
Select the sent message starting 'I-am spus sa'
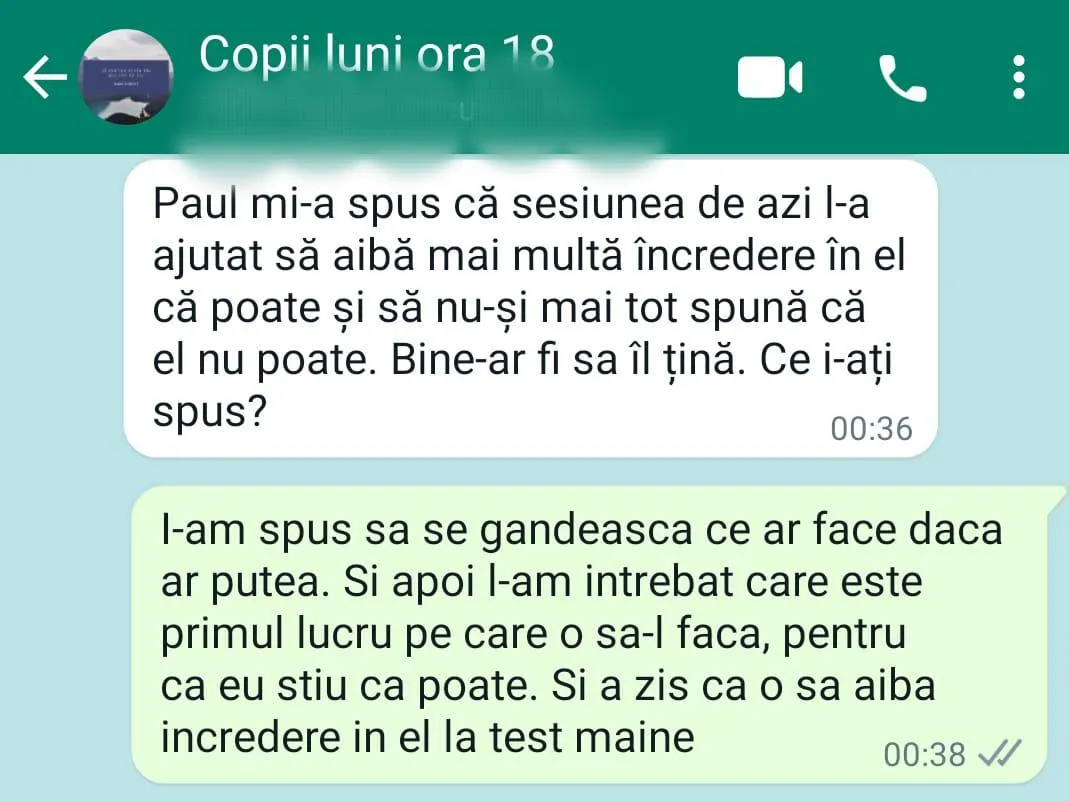[590, 635]
